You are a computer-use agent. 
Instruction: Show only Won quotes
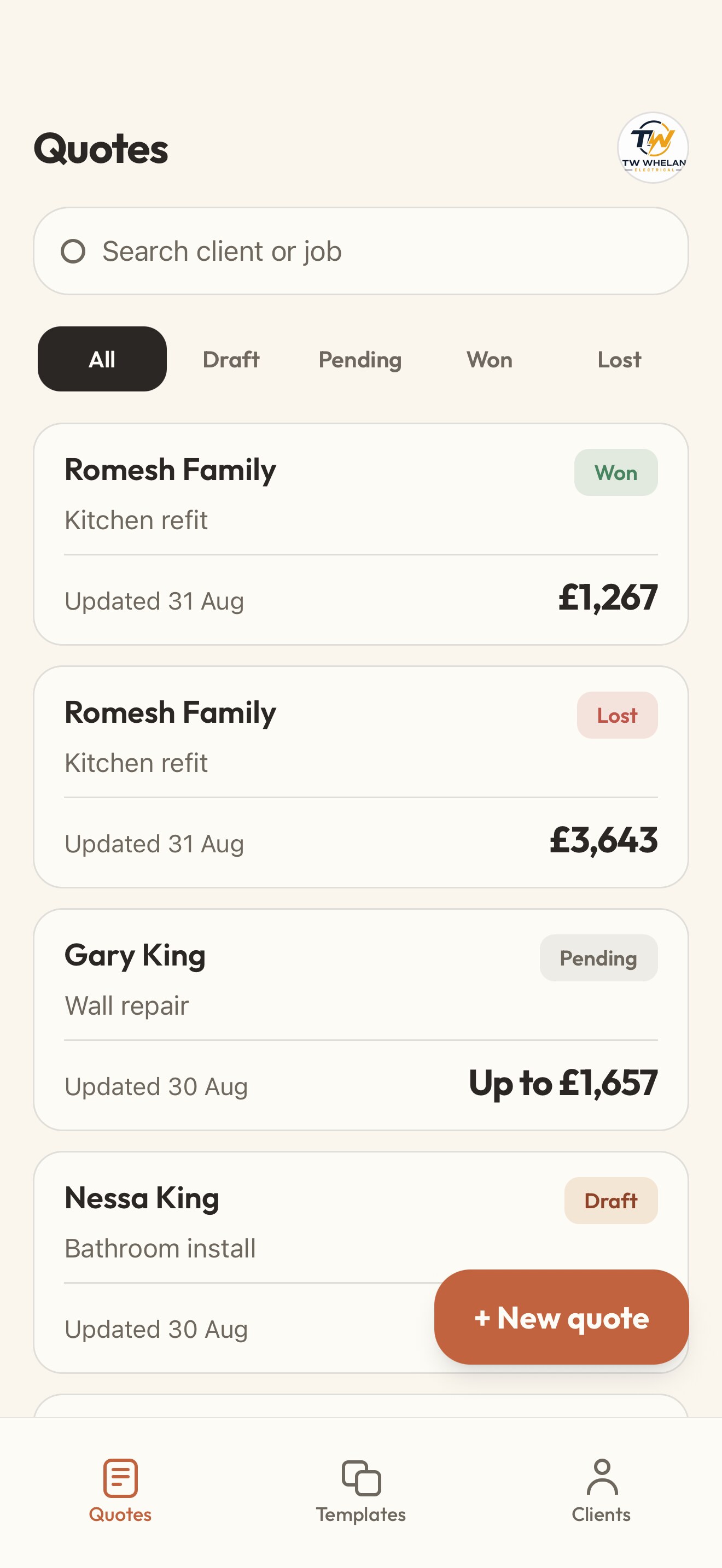click(490, 359)
